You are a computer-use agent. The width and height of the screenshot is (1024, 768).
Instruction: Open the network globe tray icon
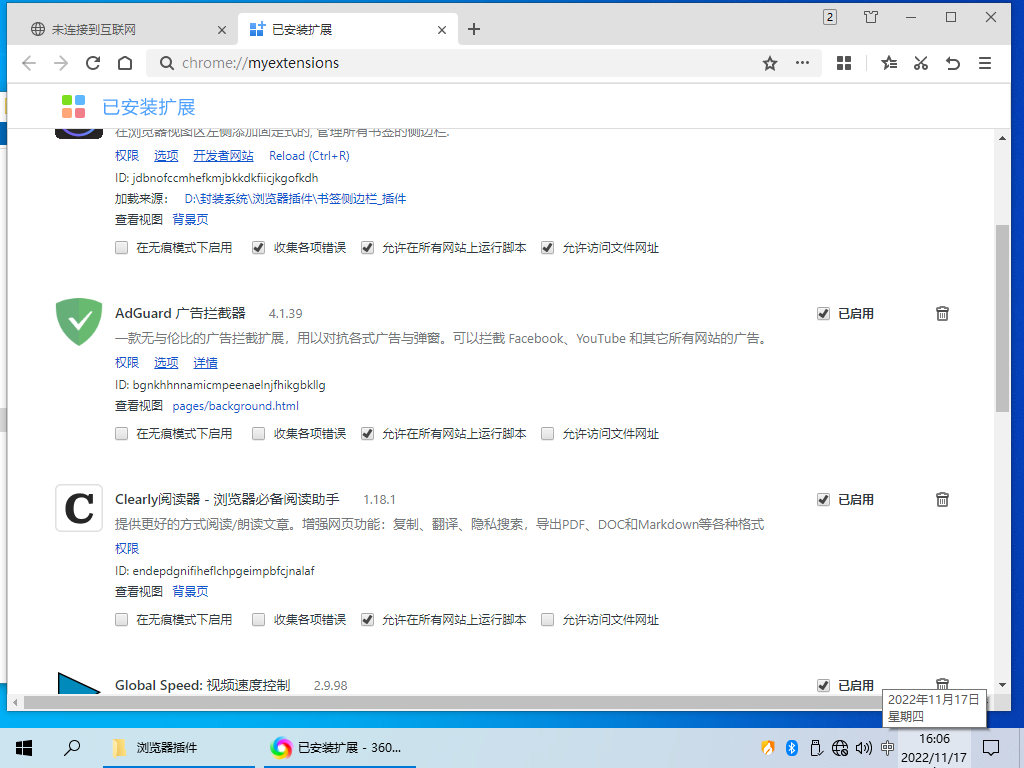tap(840, 748)
